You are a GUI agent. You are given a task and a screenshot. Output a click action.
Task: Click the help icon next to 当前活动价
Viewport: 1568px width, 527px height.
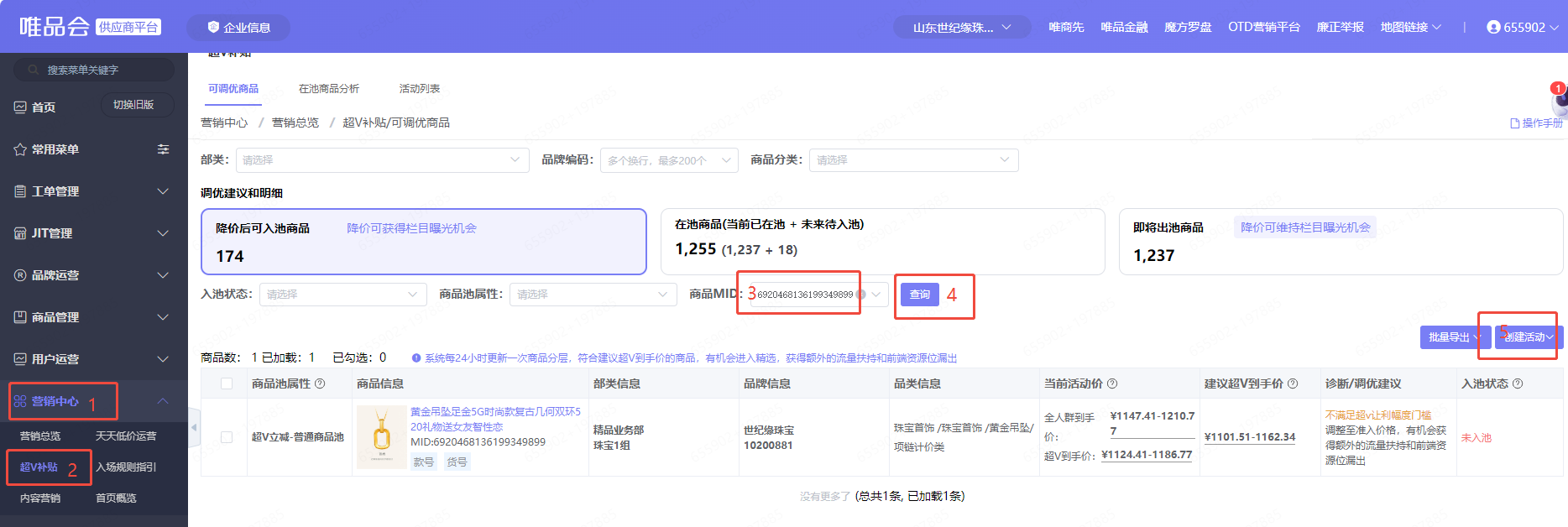(x=1112, y=384)
